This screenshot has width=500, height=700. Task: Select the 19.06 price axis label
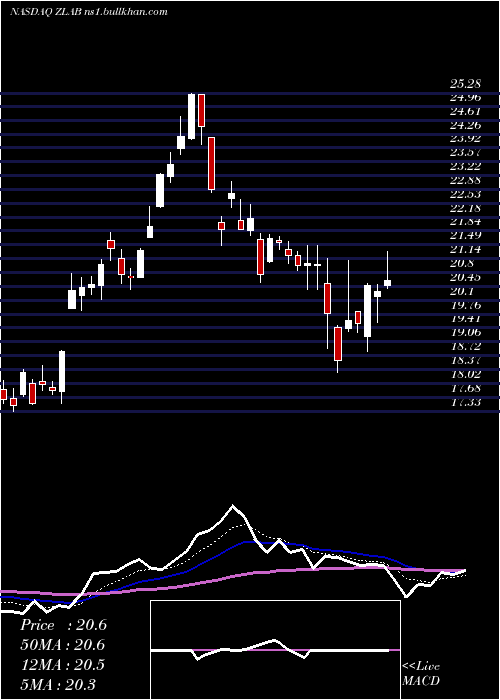click(464, 333)
